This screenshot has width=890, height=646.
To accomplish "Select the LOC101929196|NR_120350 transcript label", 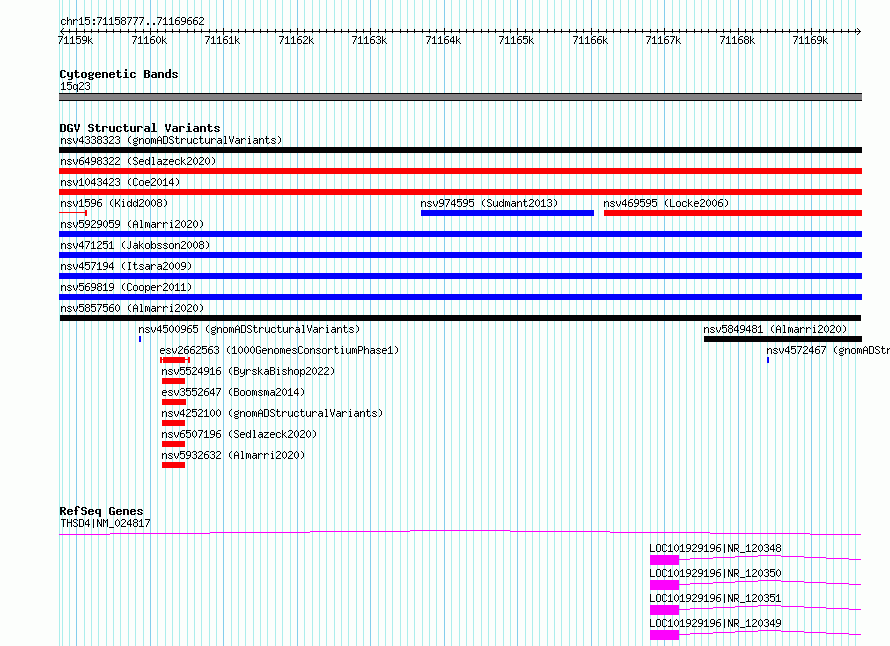I will [715, 573].
